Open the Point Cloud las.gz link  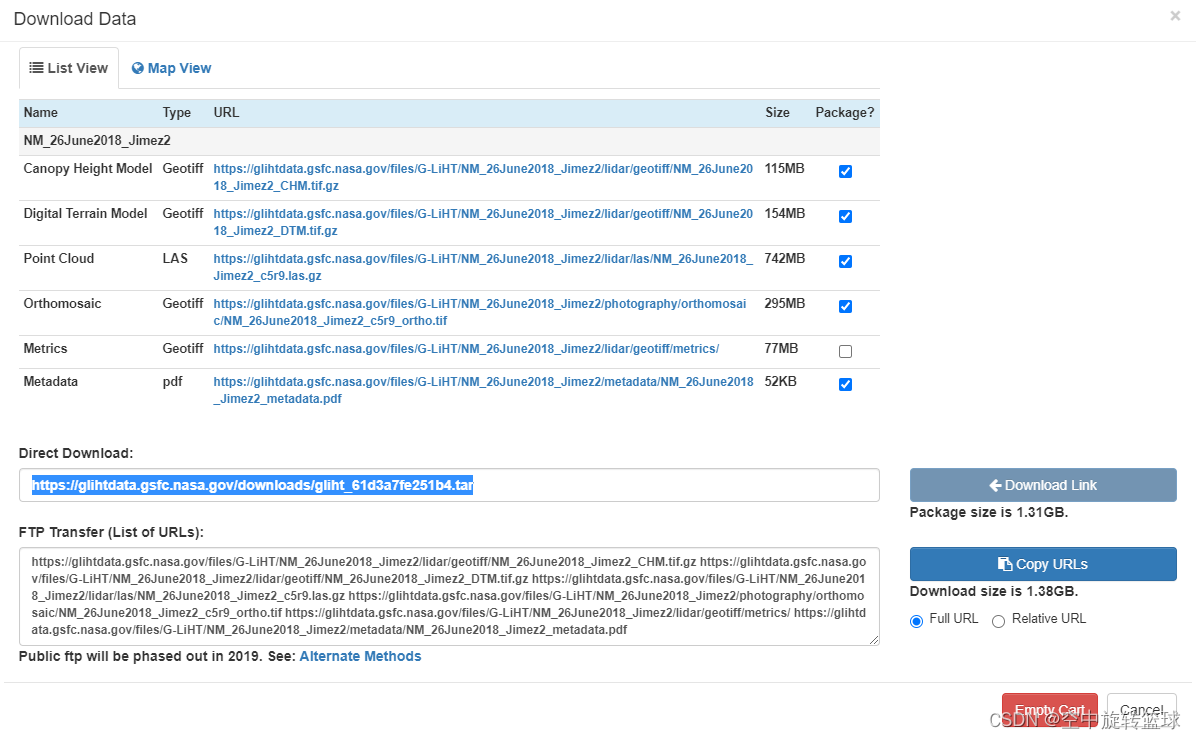483,267
